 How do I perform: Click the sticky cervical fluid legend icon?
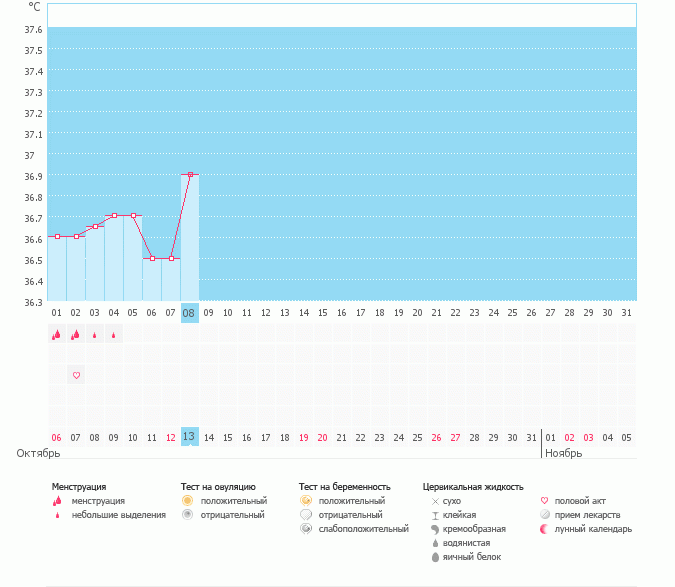click(435, 514)
